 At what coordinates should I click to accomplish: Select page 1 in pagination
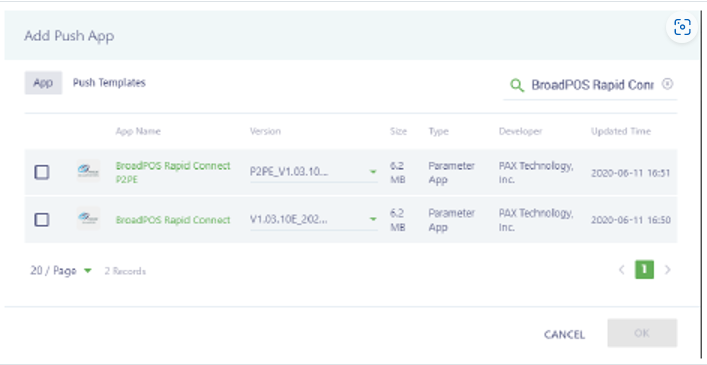click(x=644, y=269)
